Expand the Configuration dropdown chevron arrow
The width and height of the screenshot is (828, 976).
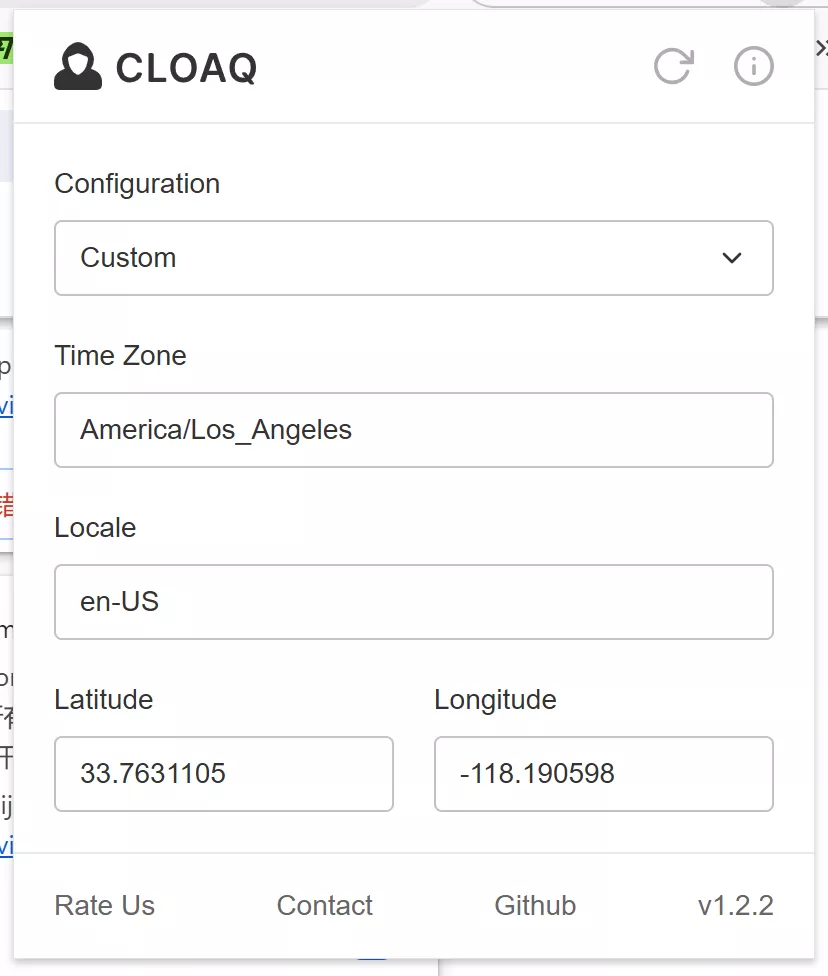point(732,258)
